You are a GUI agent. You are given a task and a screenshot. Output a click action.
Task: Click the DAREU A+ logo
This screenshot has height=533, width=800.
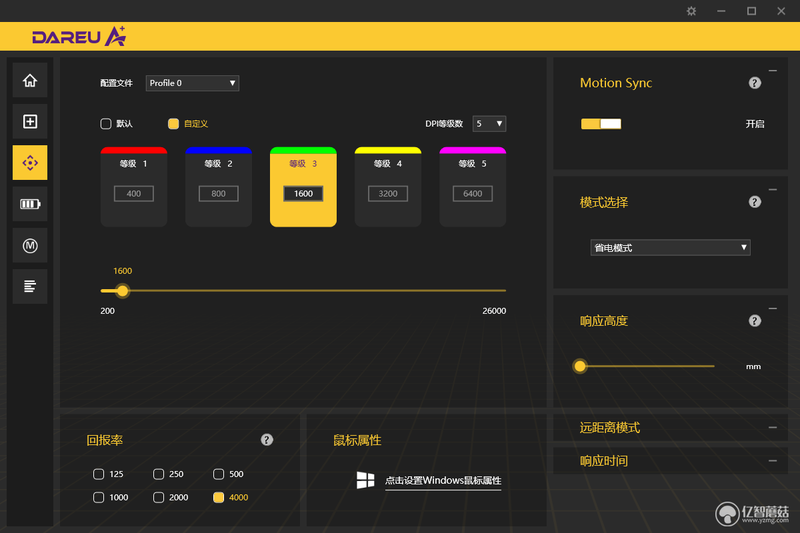pos(79,36)
